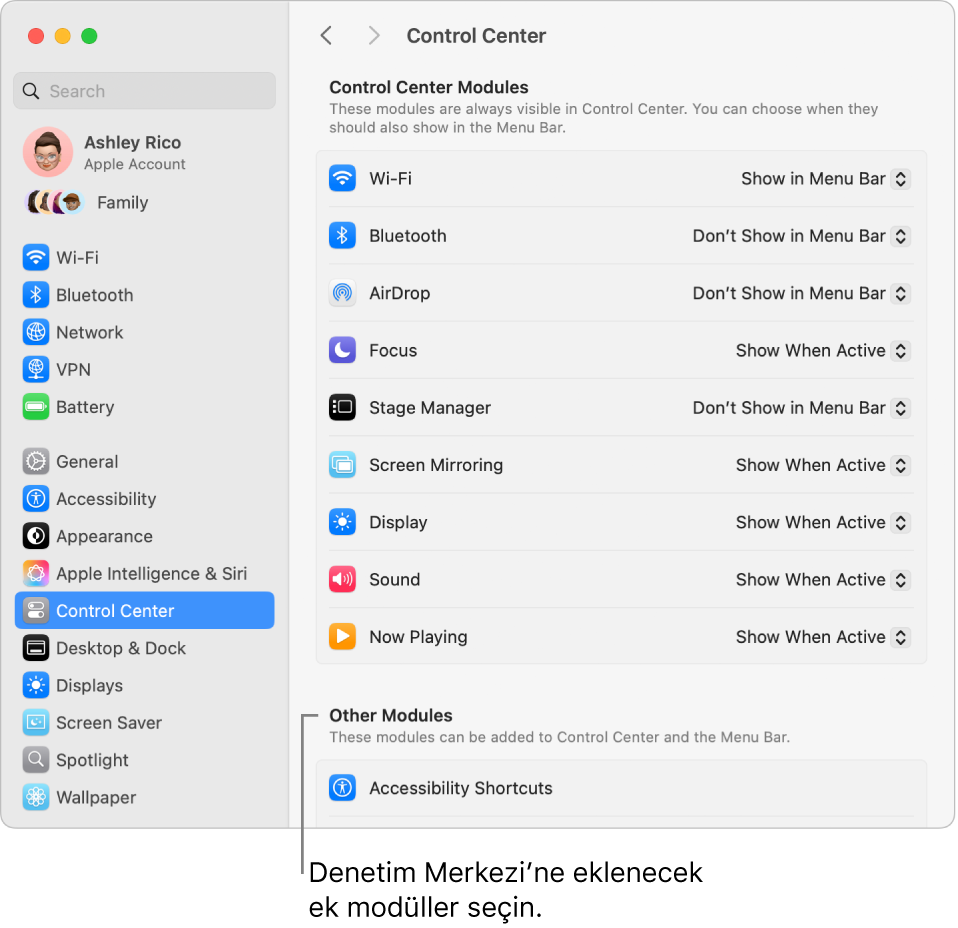The width and height of the screenshot is (958, 928).
Task: Click the Stage Manager row label
Action: pos(430,407)
